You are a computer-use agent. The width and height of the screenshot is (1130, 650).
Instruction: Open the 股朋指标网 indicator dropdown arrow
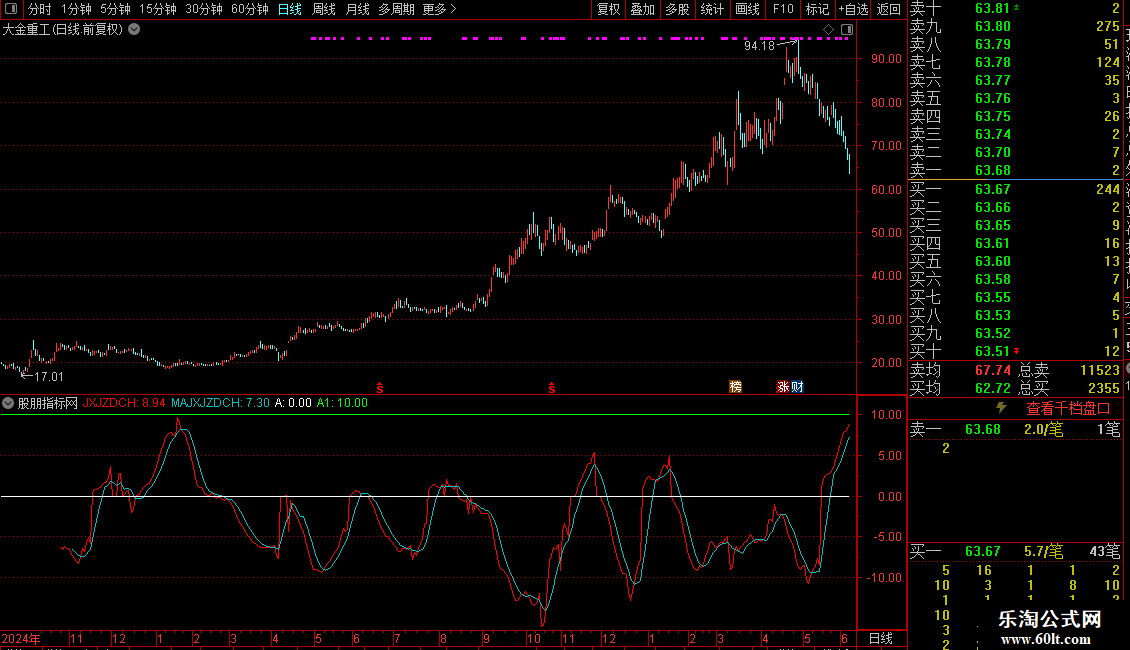(8, 403)
